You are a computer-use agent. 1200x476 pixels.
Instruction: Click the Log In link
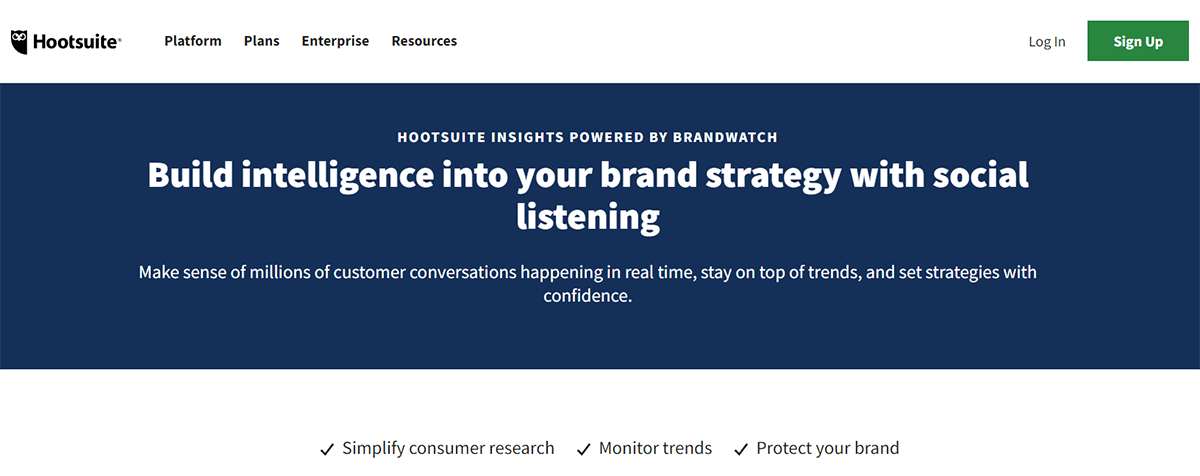tap(1047, 42)
